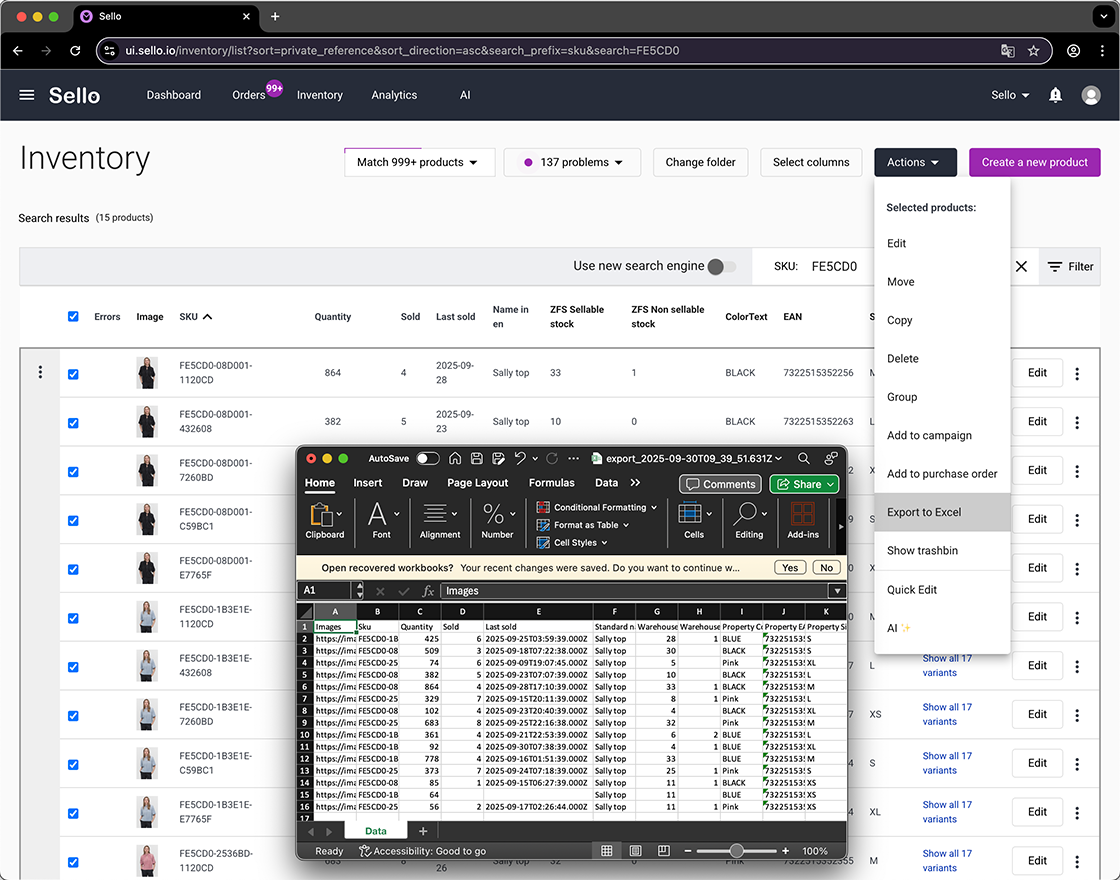The height and width of the screenshot is (880, 1120).
Task: Open the Match 999+ products dropdown
Action: click(x=419, y=160)
